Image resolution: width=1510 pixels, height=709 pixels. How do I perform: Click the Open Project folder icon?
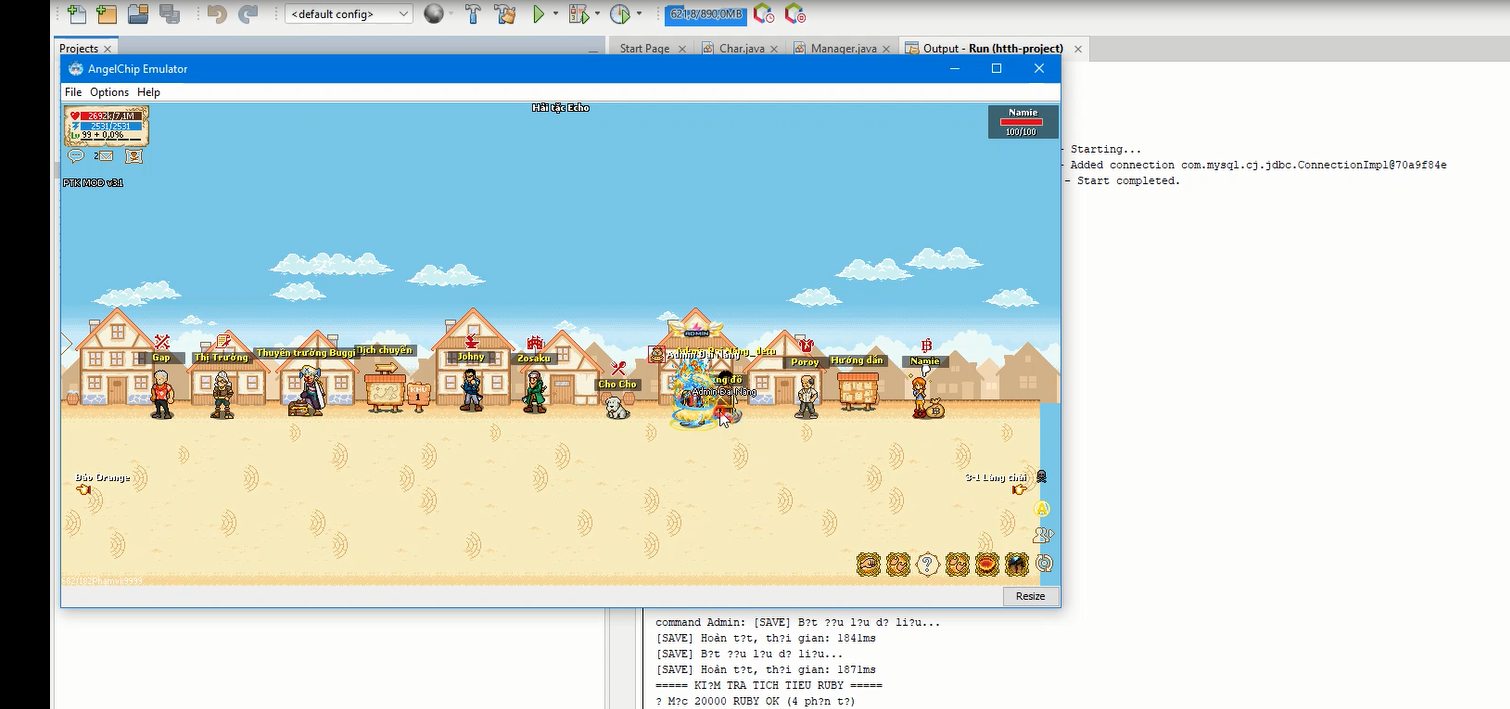(138, 14)
